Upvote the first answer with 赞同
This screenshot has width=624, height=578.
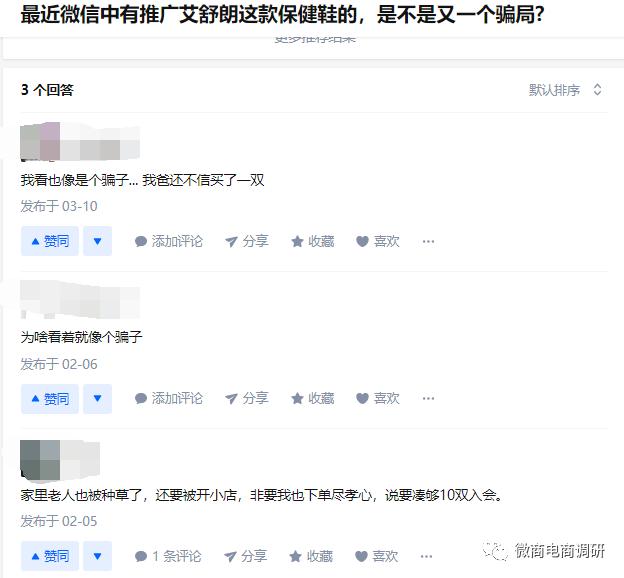pos(50,241)
